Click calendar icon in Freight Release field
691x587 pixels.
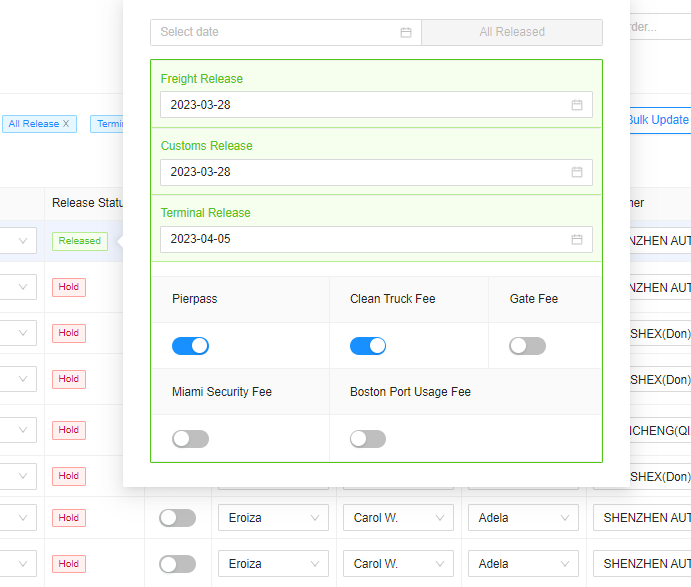tap(577, 105)
